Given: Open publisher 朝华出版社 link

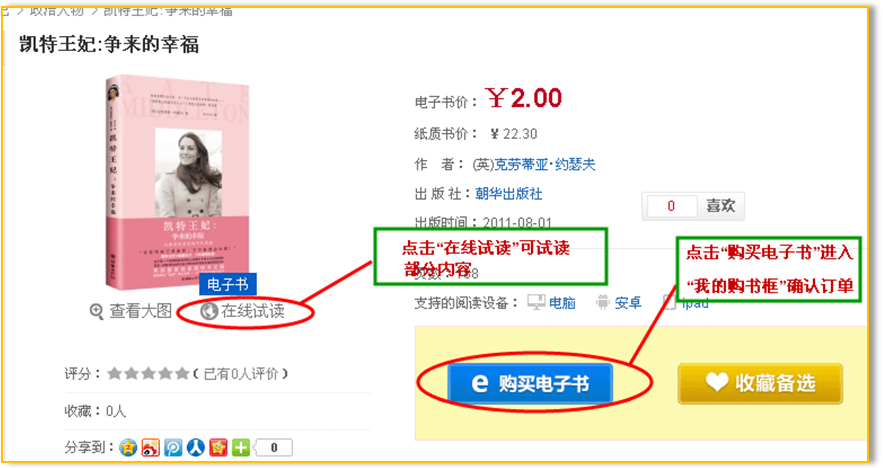Looking at the screenshot, I should pyautogui.click(x=509, y=194).
